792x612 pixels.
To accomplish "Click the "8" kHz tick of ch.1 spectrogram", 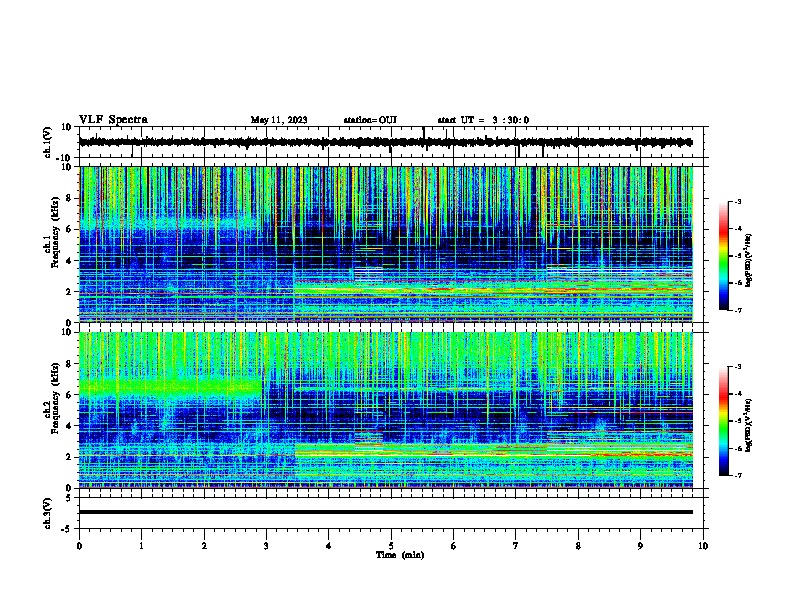I will 69,198.
